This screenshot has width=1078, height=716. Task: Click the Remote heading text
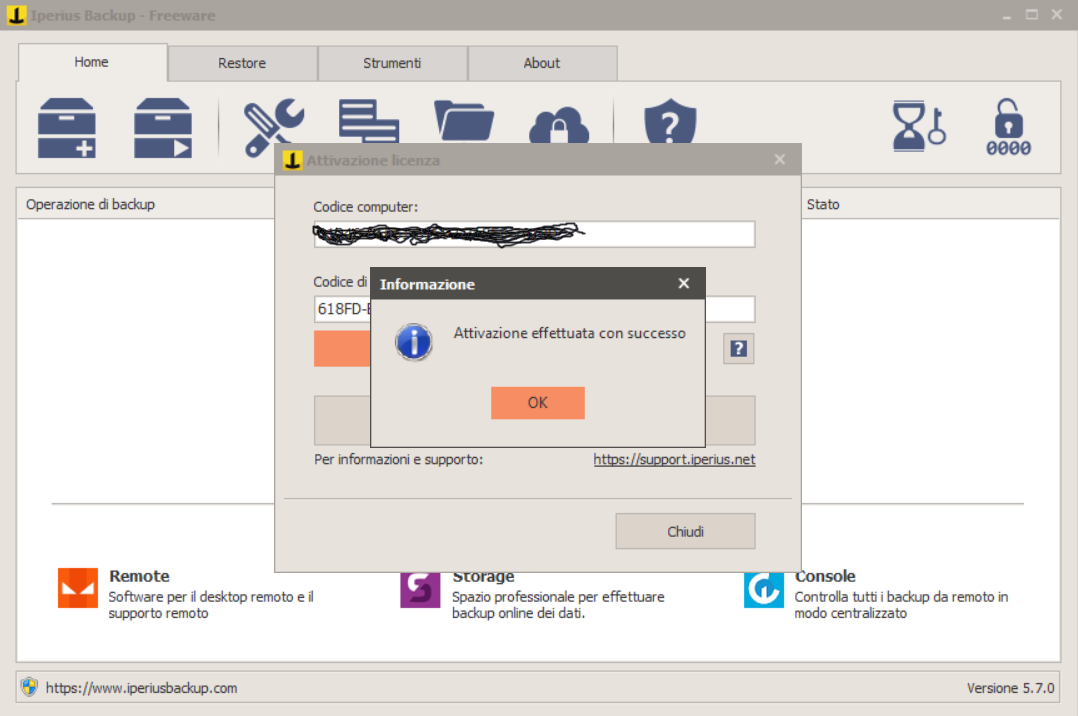pos(140,576)
